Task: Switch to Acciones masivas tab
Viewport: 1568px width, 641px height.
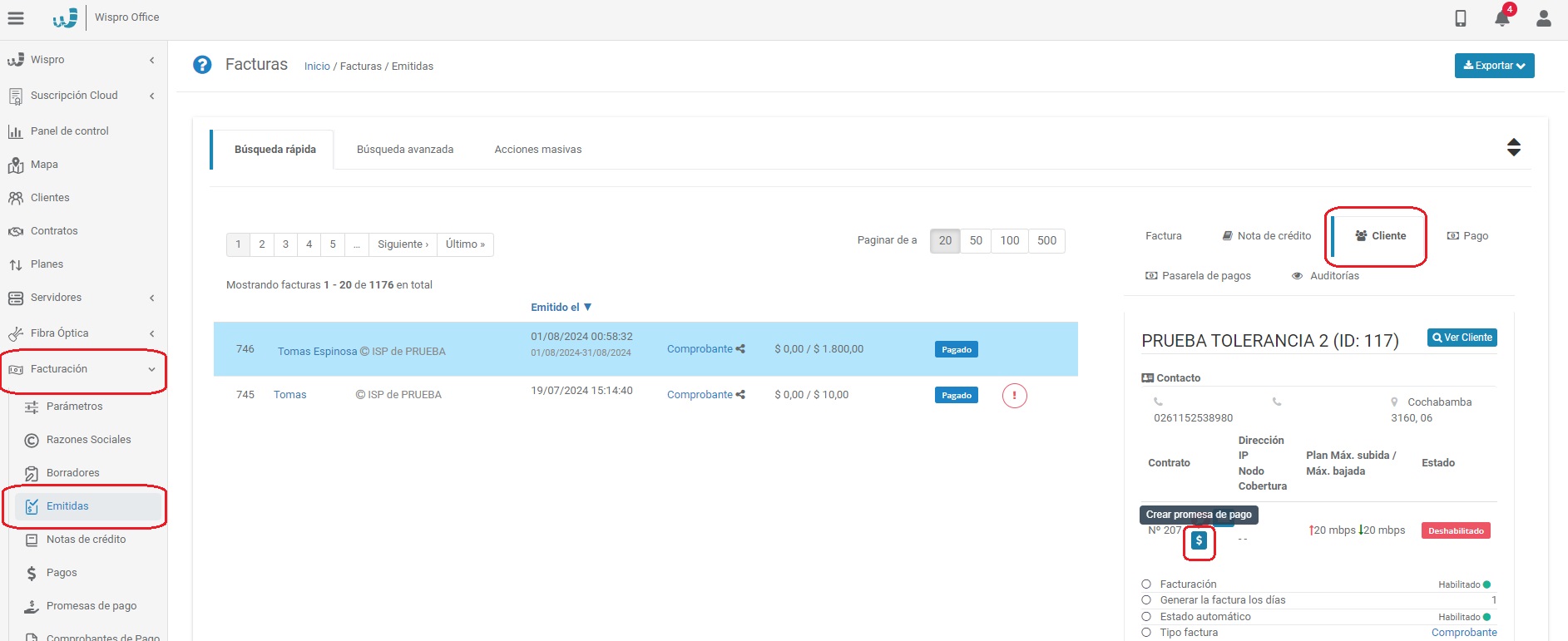Action: click(538, 150)
